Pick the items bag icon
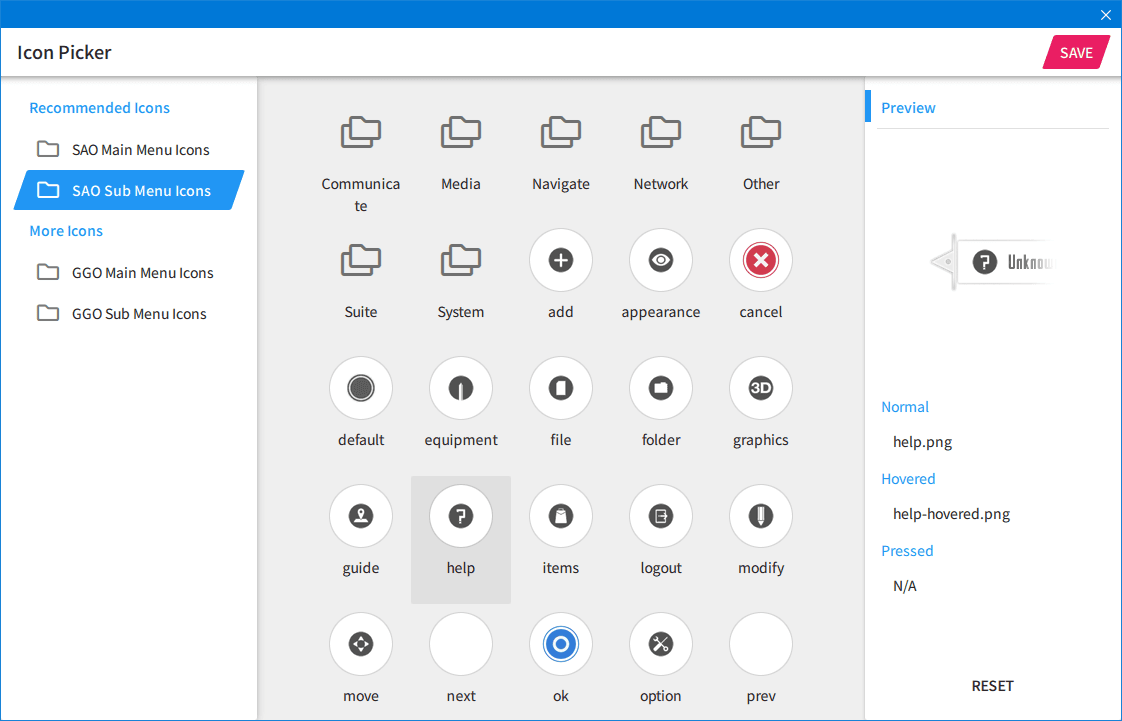This screenshot has width=1122, height=721. (560, 516)
